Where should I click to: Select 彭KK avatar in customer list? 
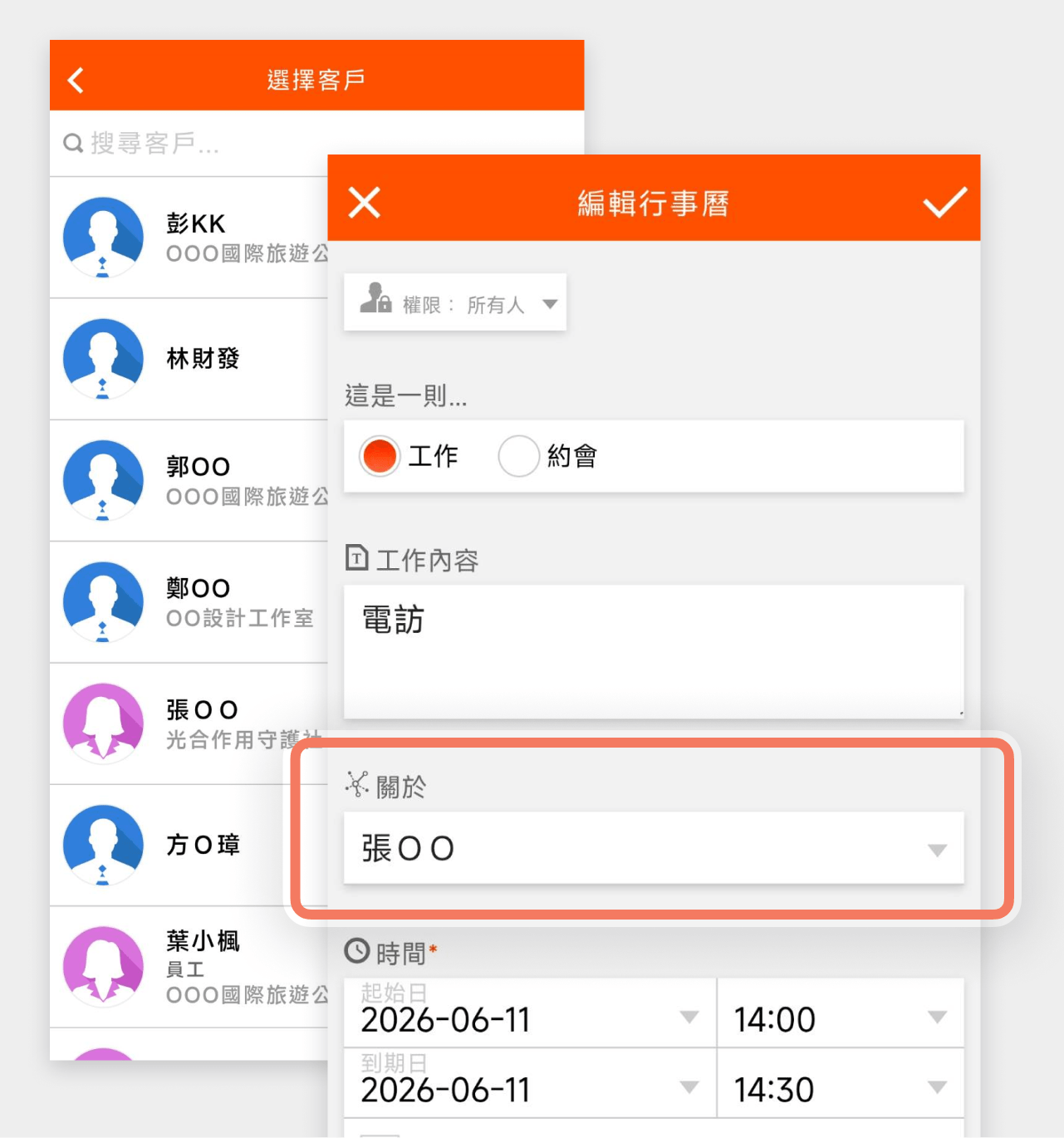pos(103,237)
